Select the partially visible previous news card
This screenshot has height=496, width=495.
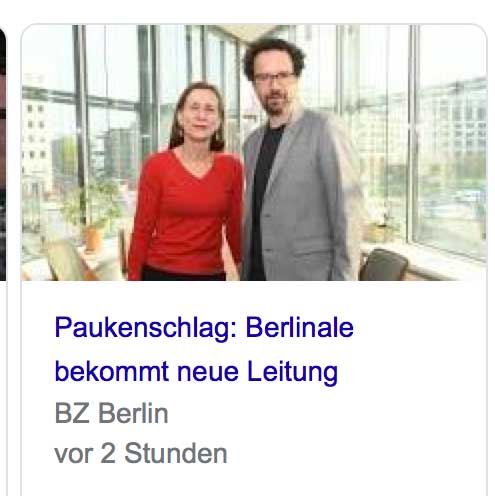[x=3, y=155]
